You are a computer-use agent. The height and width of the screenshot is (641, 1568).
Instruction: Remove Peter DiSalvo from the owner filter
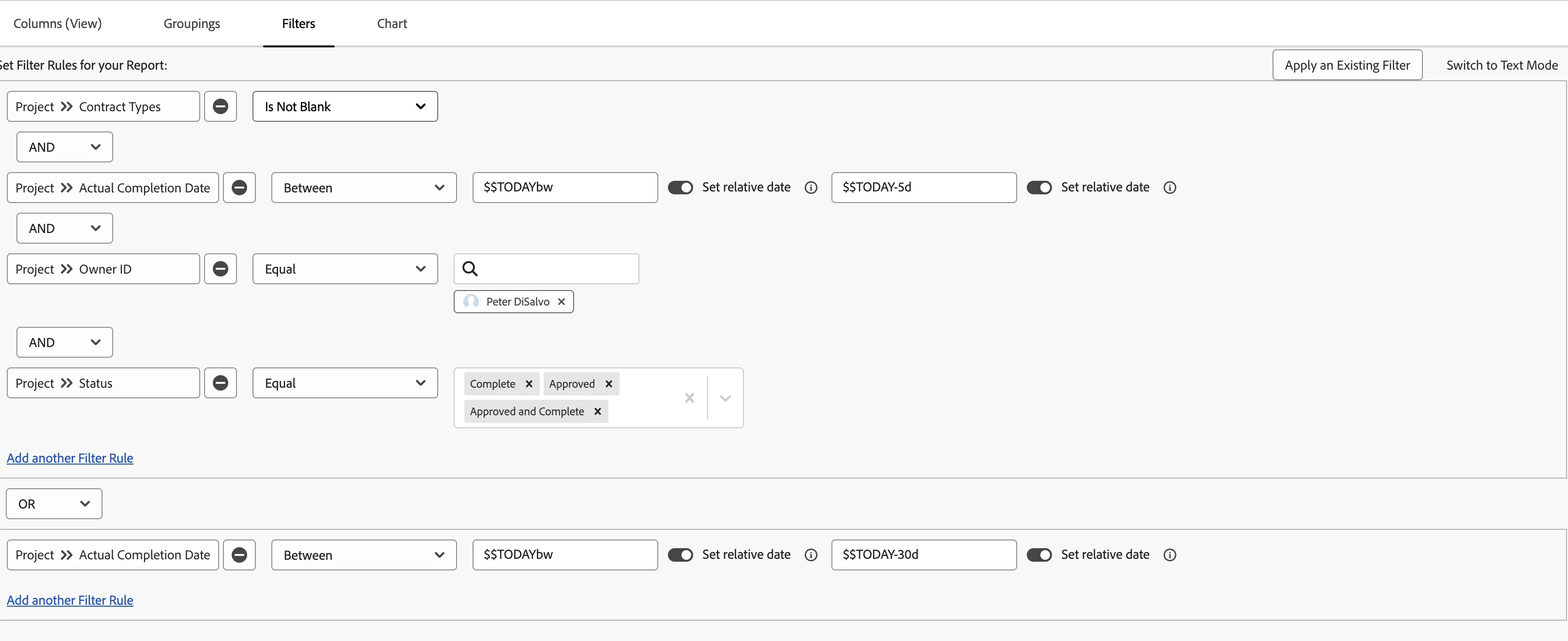[561, 302]
